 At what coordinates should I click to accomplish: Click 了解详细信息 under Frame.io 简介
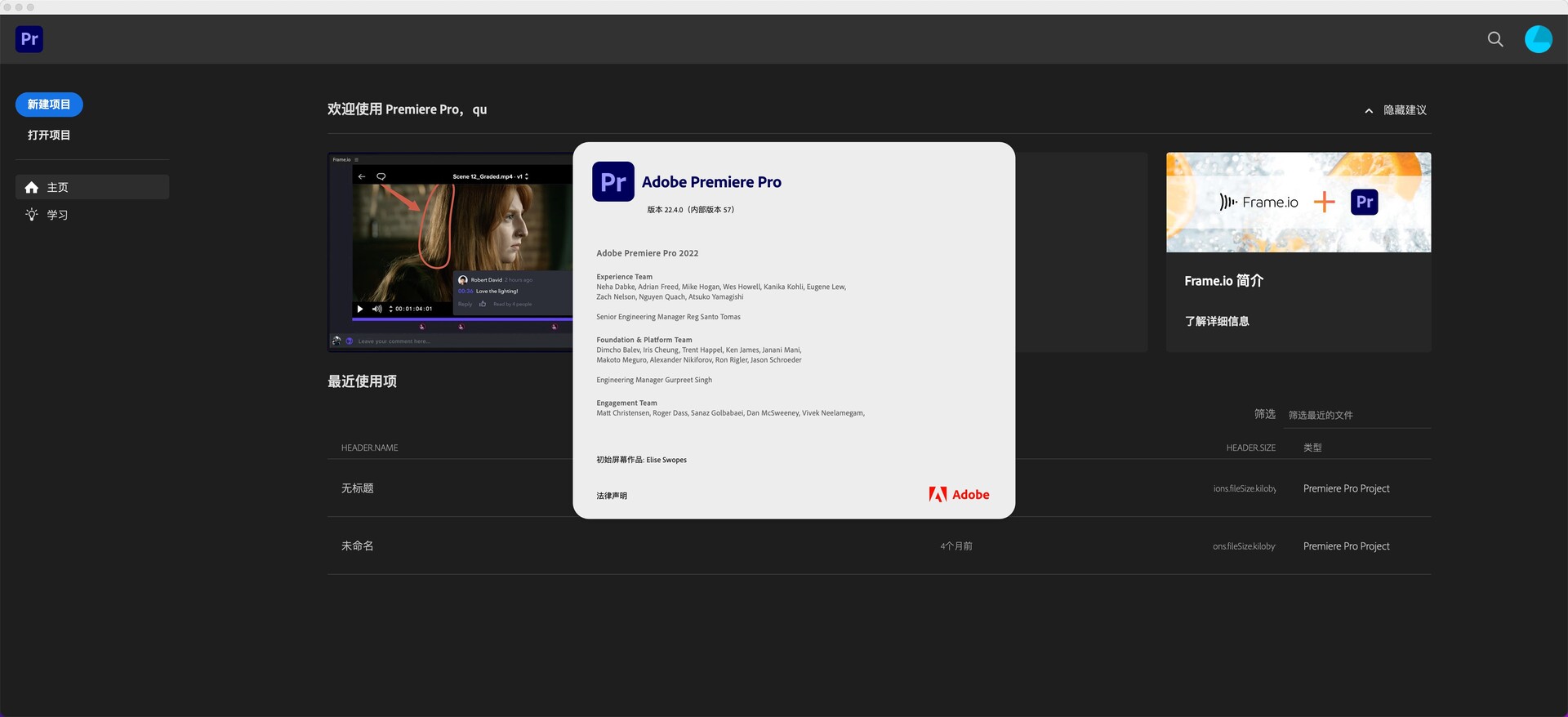(x=1216, y=321)
